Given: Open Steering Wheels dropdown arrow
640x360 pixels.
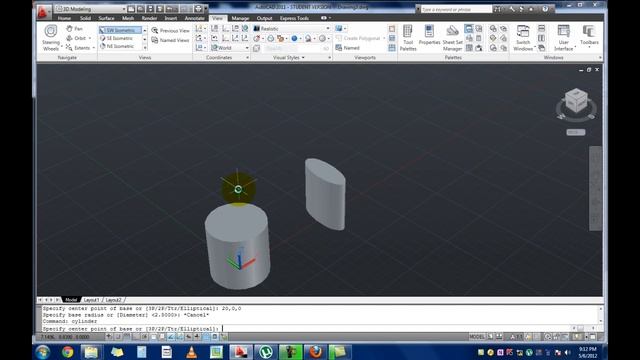Looking at the screenshot, I should (62, 47).
